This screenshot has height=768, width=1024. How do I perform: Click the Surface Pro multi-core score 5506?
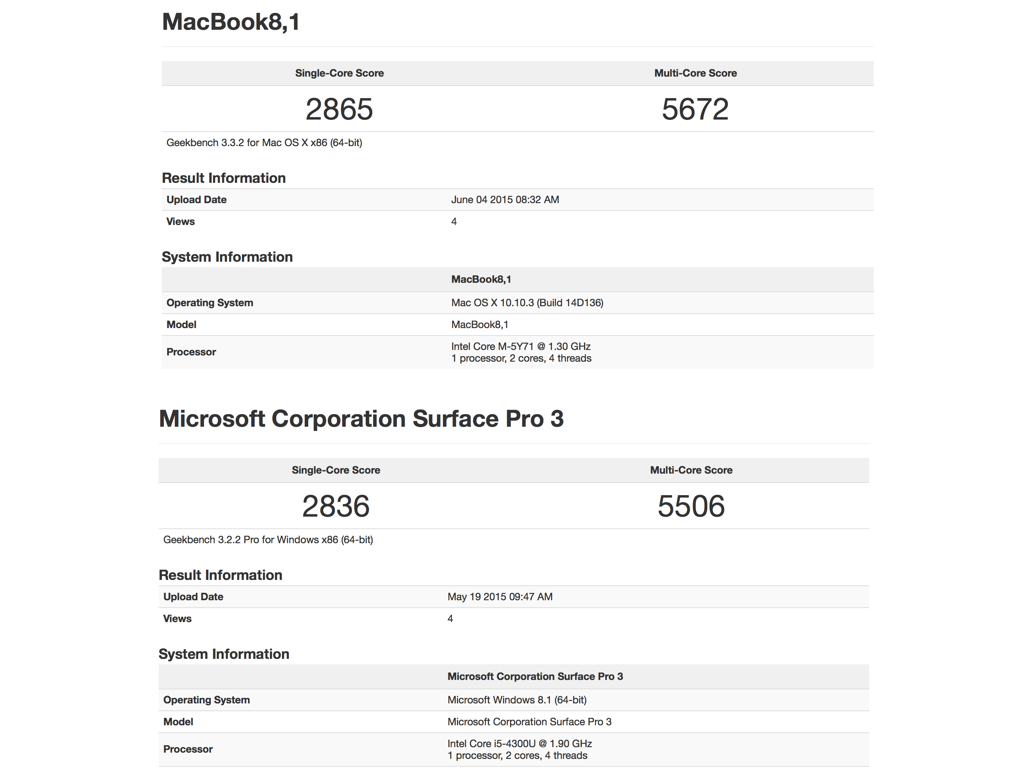[x=691, y=506]
